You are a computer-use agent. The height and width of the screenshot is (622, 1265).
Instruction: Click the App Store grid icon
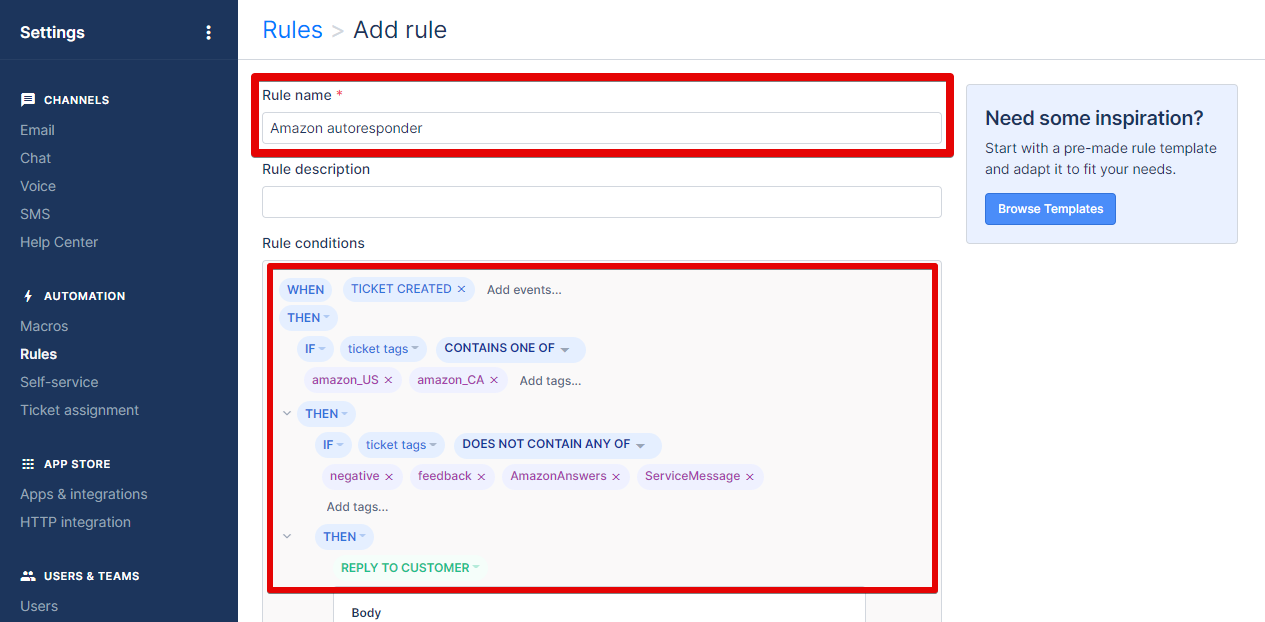(x=28, y=464)
